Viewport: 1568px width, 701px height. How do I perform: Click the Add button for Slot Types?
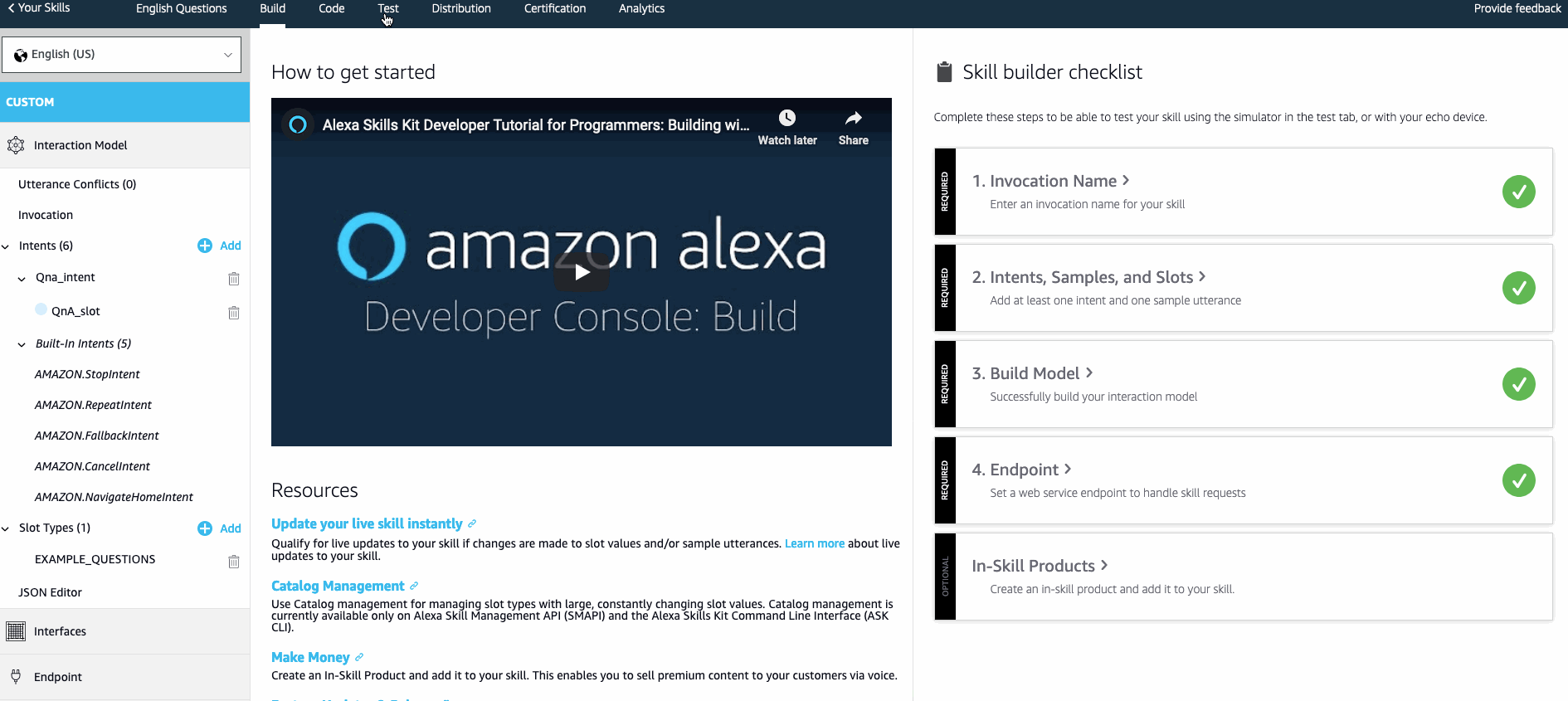pos(231,528)
